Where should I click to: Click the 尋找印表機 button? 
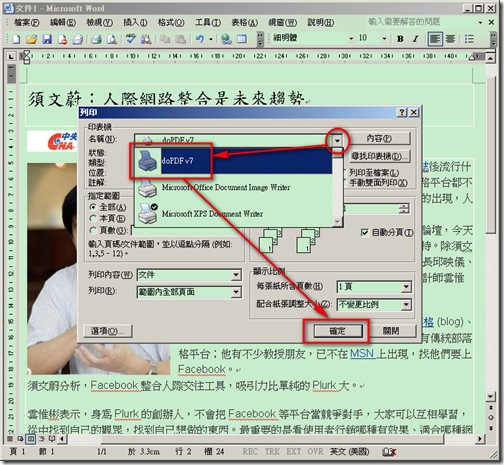379,156
